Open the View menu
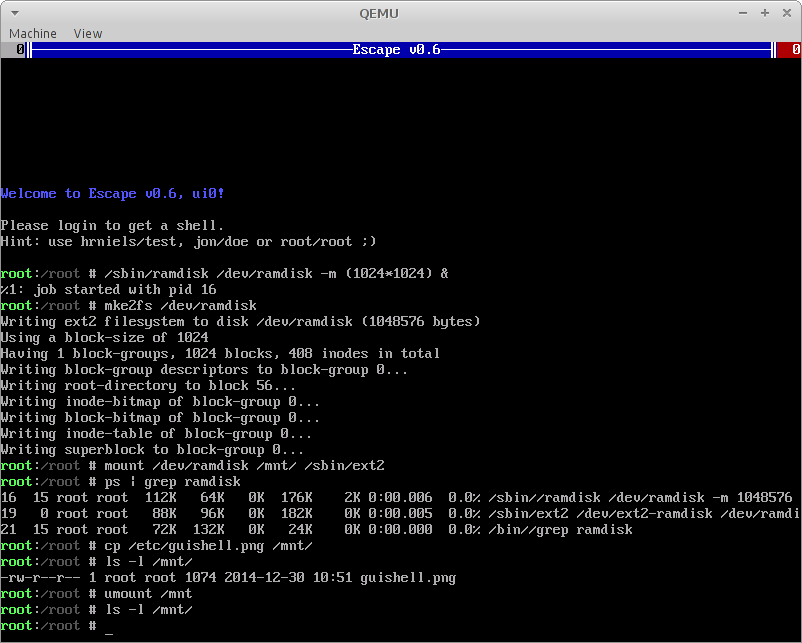The height and width of the screenshot is (643, 802). coord(87,34)
